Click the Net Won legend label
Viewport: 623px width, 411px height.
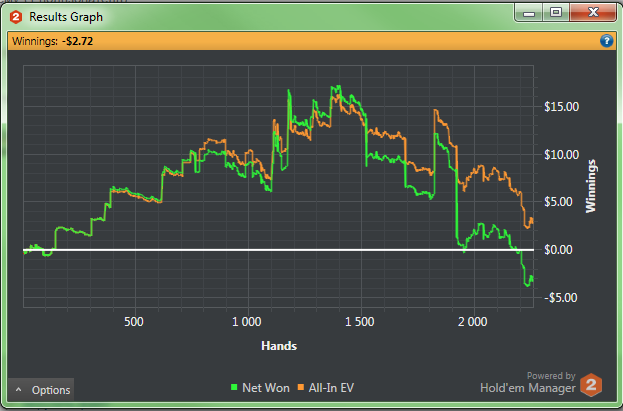click(x=266, y=388)
